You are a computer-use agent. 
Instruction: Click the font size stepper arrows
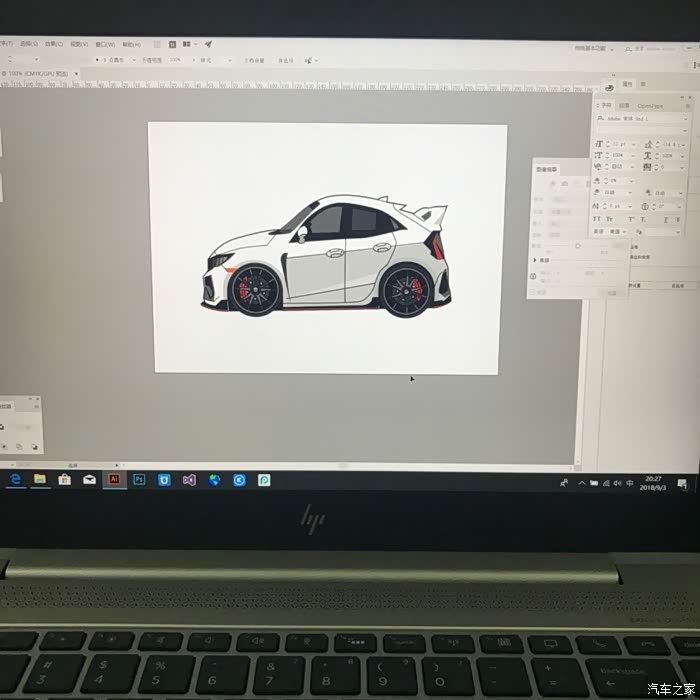coord(608,144)
